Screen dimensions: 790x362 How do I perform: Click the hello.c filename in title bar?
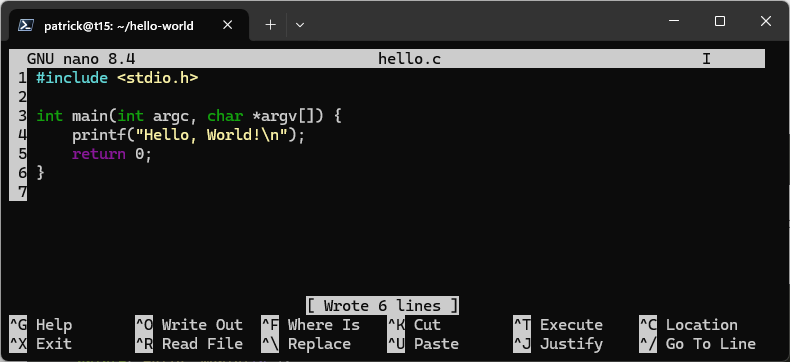click(x=410, y=59)
